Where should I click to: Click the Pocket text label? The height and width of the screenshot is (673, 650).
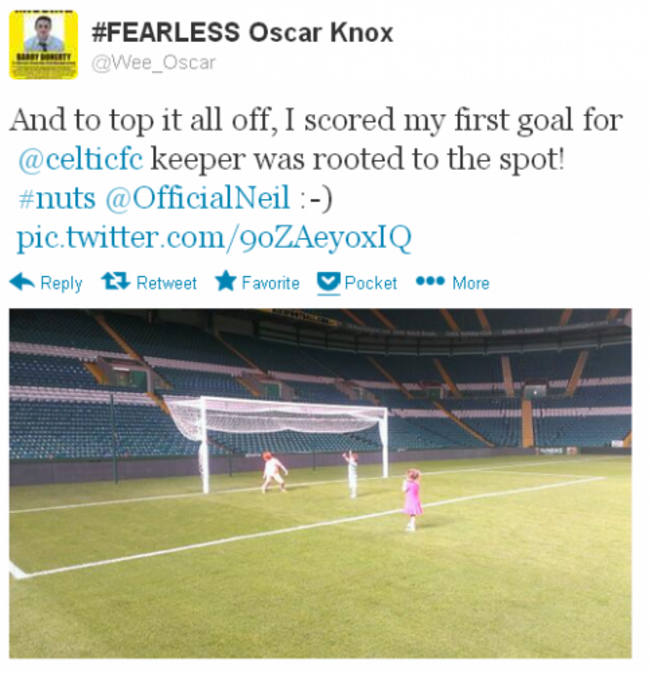click(x=371, y=283)
